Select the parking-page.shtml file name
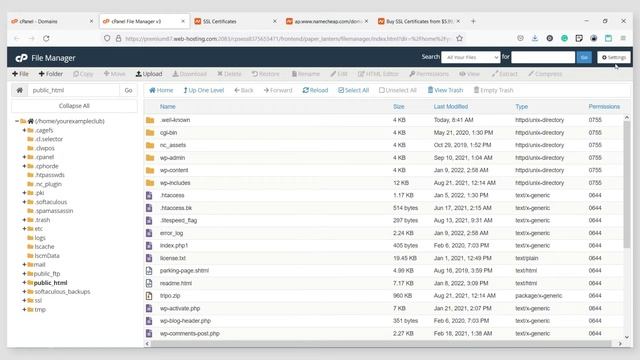 click(x=184, y=271)
